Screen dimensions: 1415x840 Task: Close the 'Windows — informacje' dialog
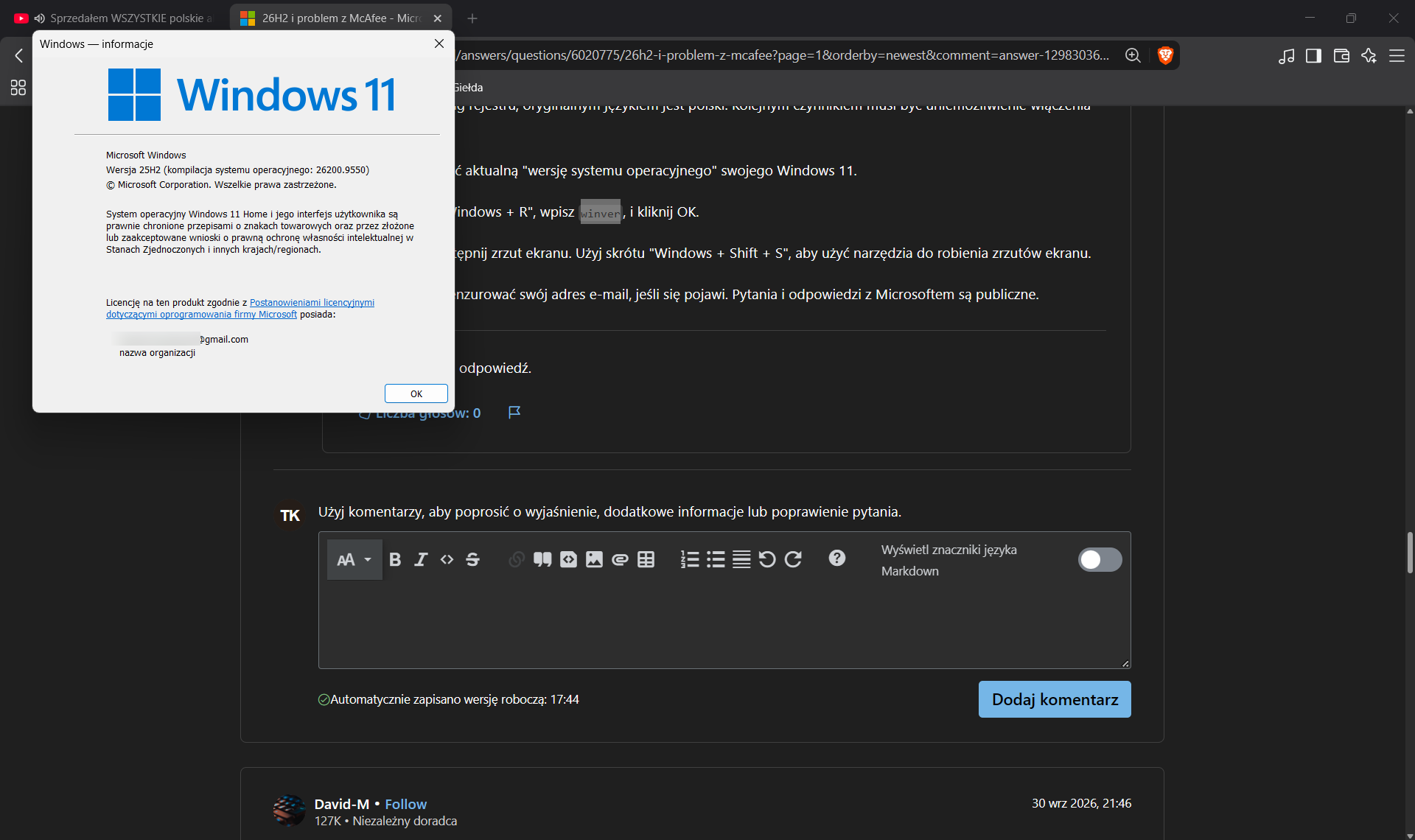439,44
